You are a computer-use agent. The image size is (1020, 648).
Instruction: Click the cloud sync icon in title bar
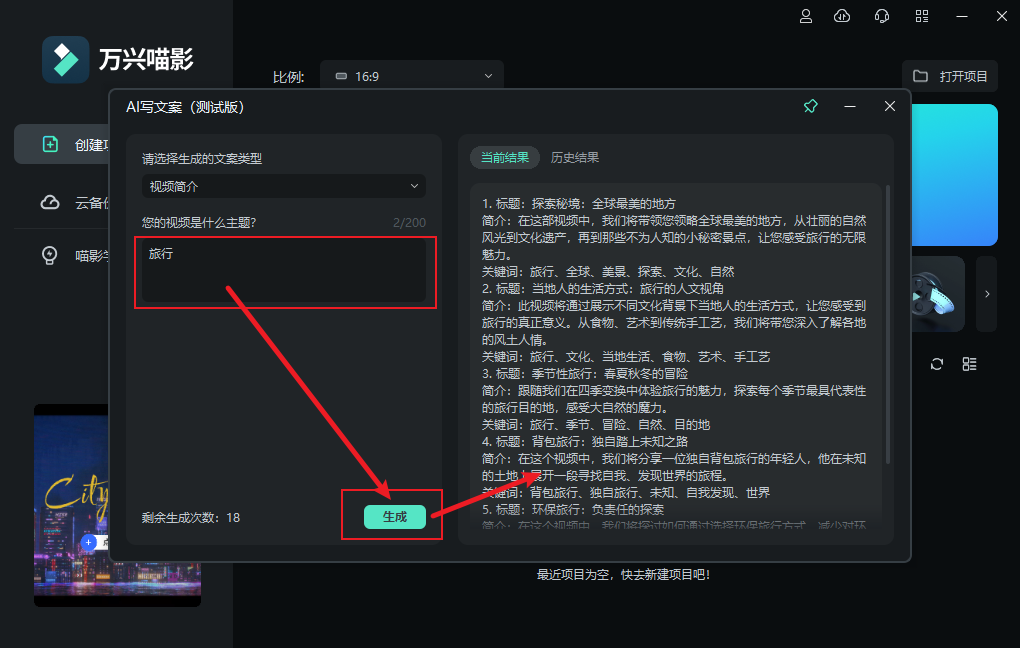(841, 16)
